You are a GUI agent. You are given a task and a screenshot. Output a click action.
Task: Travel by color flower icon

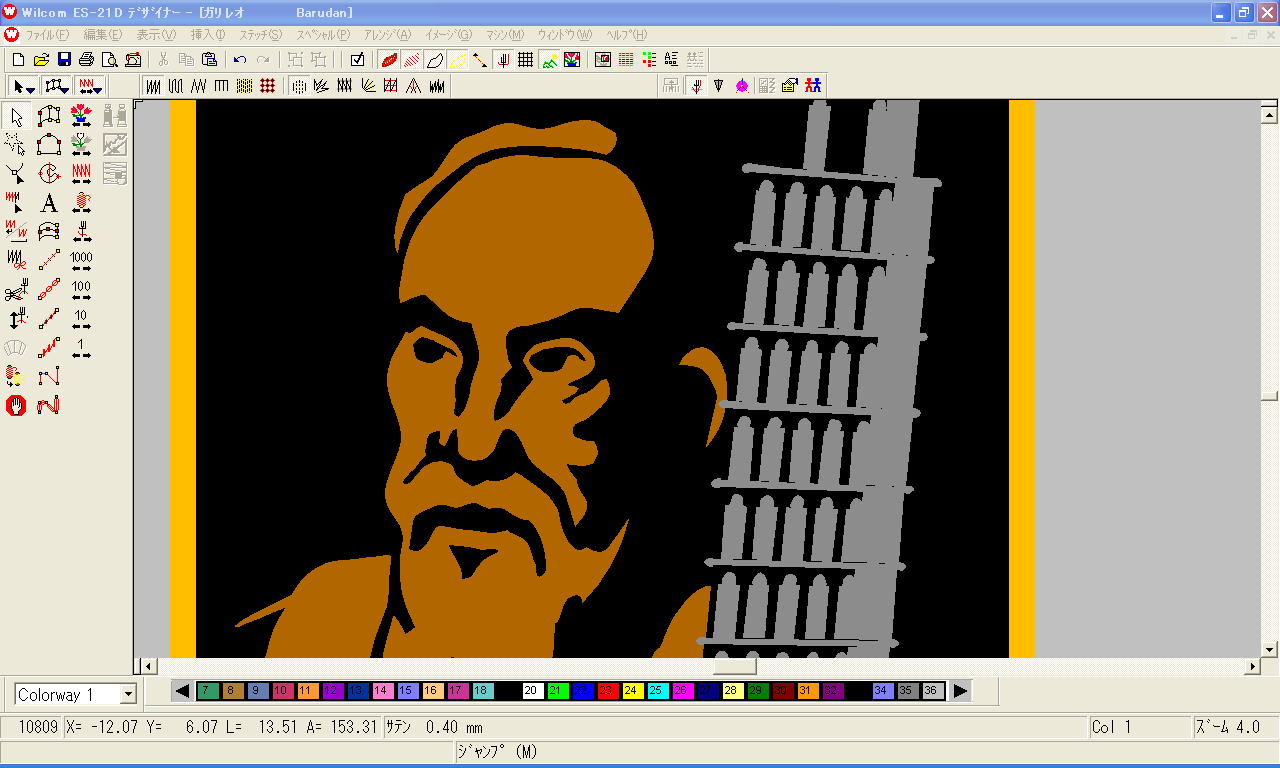[x=82, y=116]
